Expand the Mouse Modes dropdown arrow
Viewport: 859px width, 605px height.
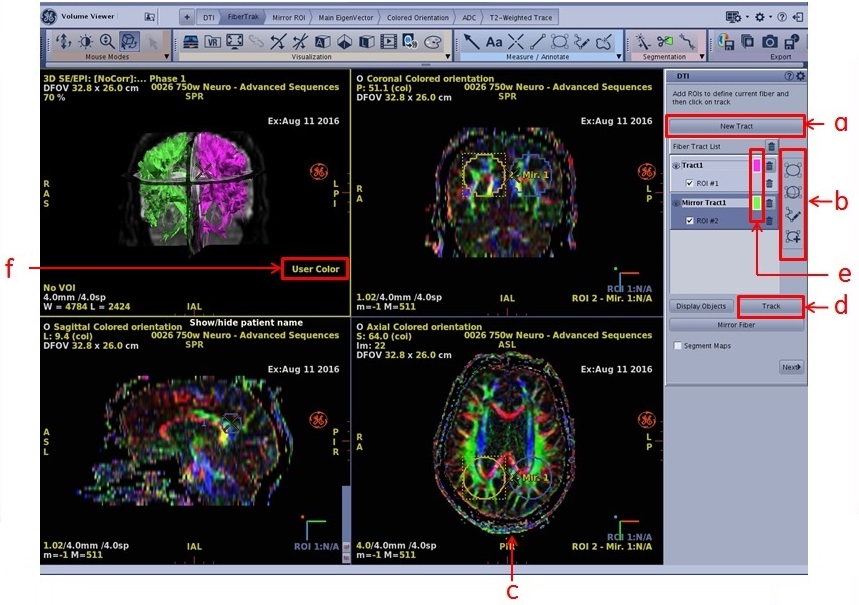click(x=166, y=58)
